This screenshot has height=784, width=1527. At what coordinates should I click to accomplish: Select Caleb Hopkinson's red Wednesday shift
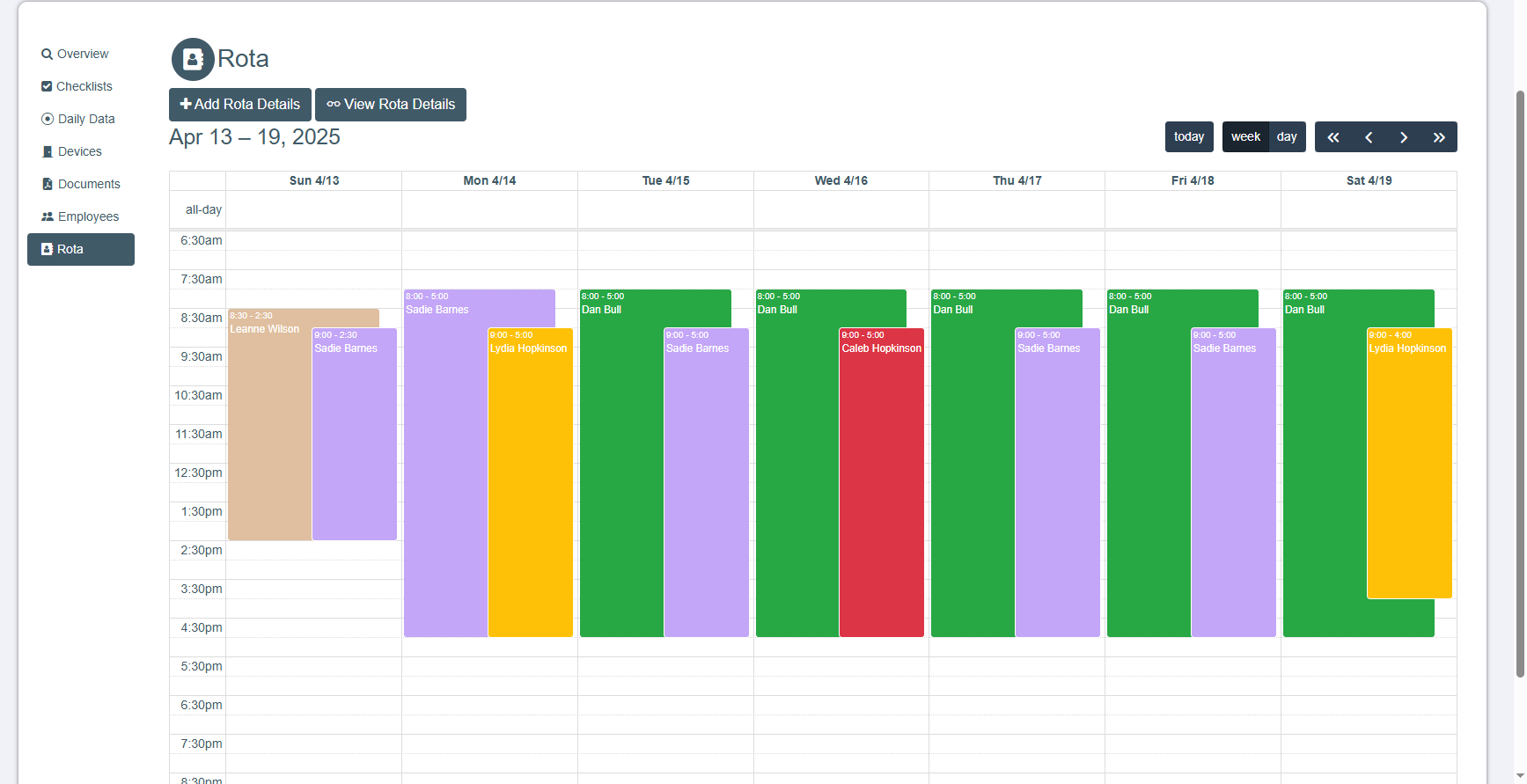881,484
